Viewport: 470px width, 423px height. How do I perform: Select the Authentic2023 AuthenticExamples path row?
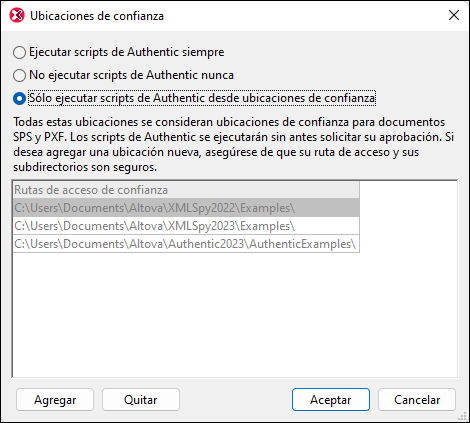coord(186,244)
